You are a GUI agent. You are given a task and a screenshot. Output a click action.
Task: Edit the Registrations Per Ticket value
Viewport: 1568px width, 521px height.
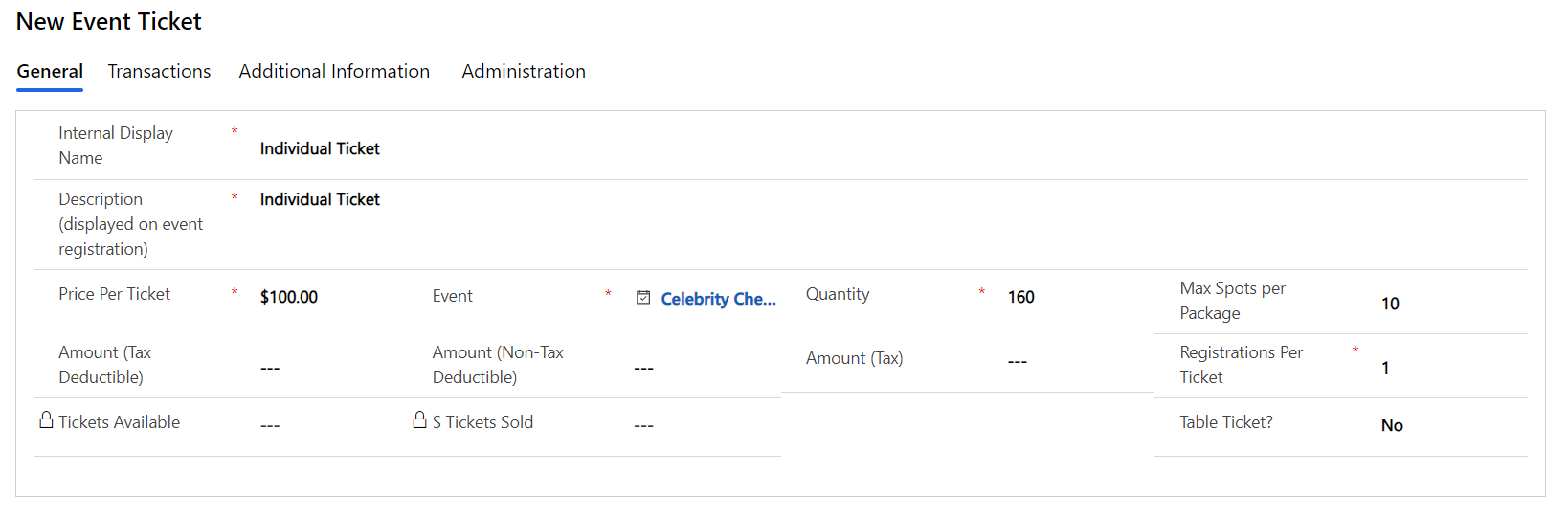coord(1452,368)
